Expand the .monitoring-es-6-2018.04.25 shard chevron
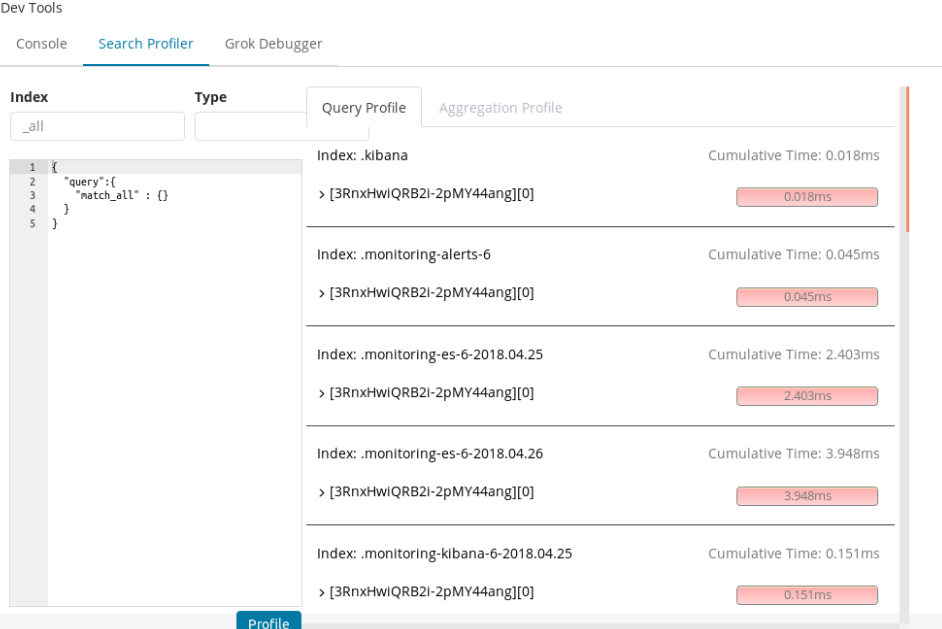942x629 pixels. click(321, 394)
